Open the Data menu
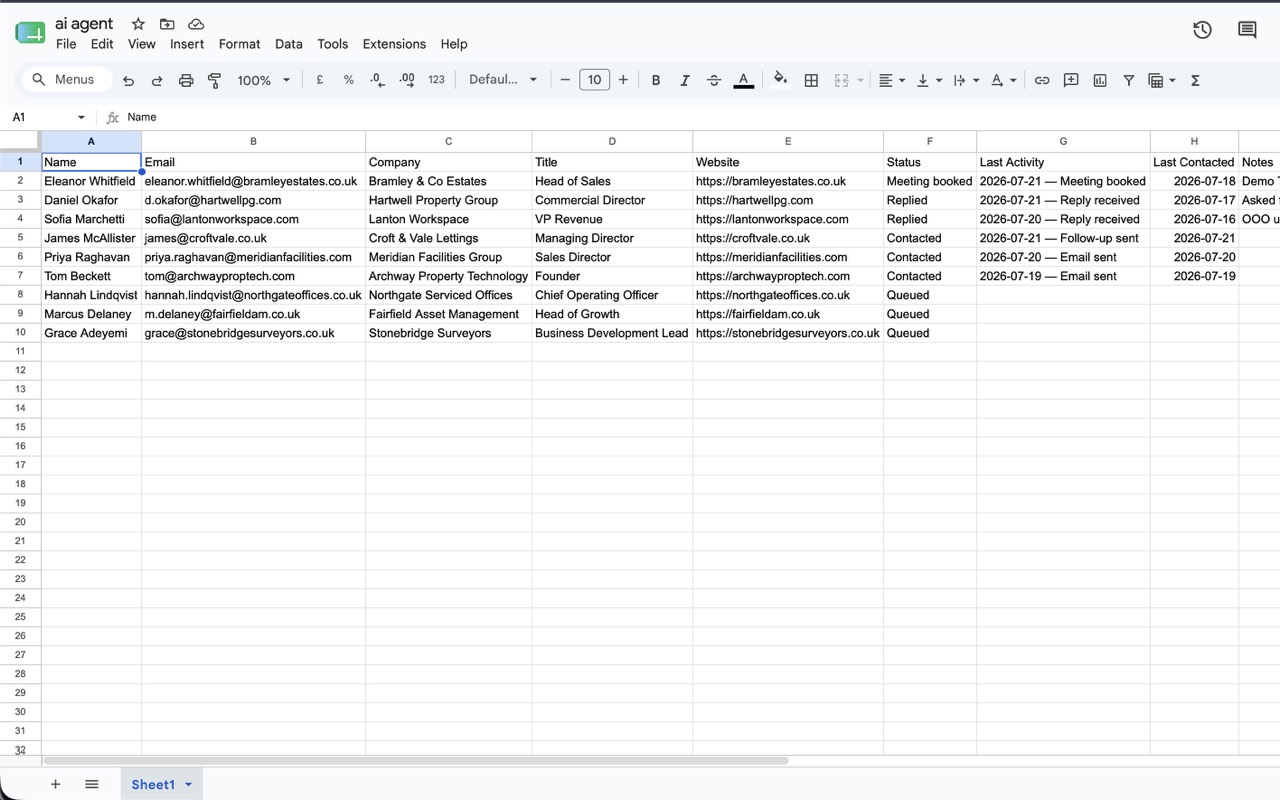This screenshot has height=800, width=1280. (289, 44)
